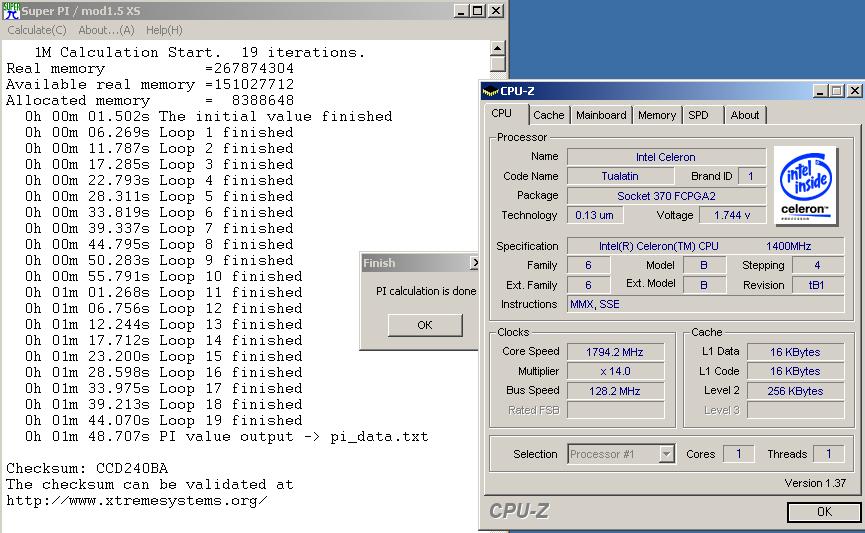Click the L1 Code value '16 KBytes'
Viewport: 865px width, 533px height.
795,371
